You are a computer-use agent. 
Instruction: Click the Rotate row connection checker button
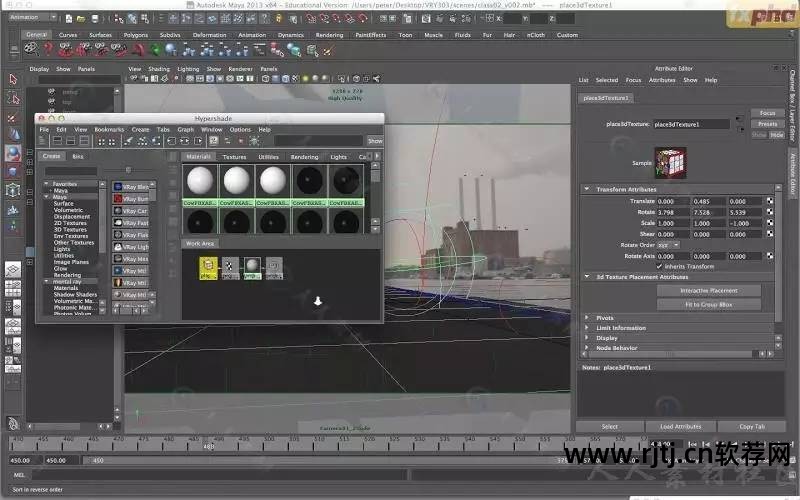pyautogui.click(x=770, y=212)
